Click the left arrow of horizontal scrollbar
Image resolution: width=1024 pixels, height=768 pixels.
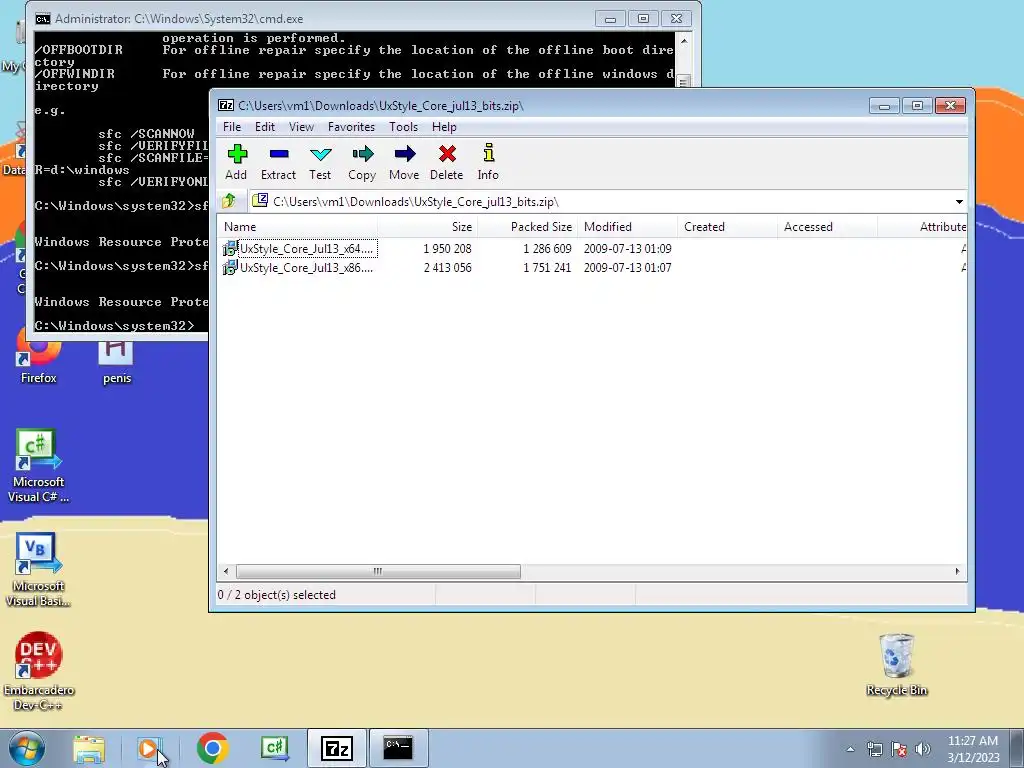(x=226, y=571)
